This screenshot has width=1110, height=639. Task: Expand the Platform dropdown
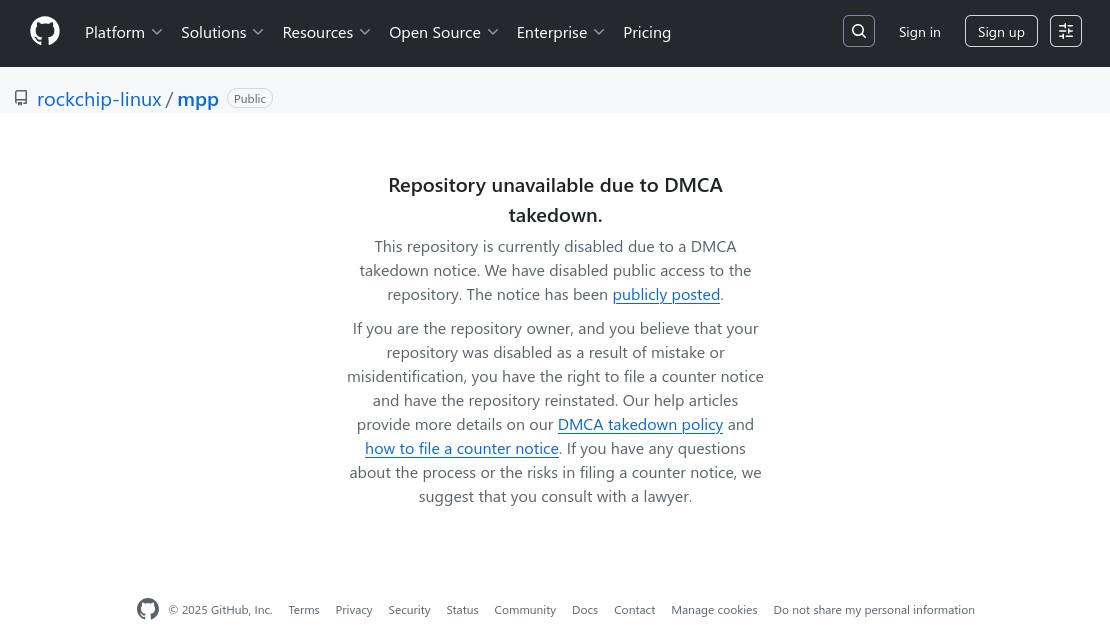click(123, 31)
